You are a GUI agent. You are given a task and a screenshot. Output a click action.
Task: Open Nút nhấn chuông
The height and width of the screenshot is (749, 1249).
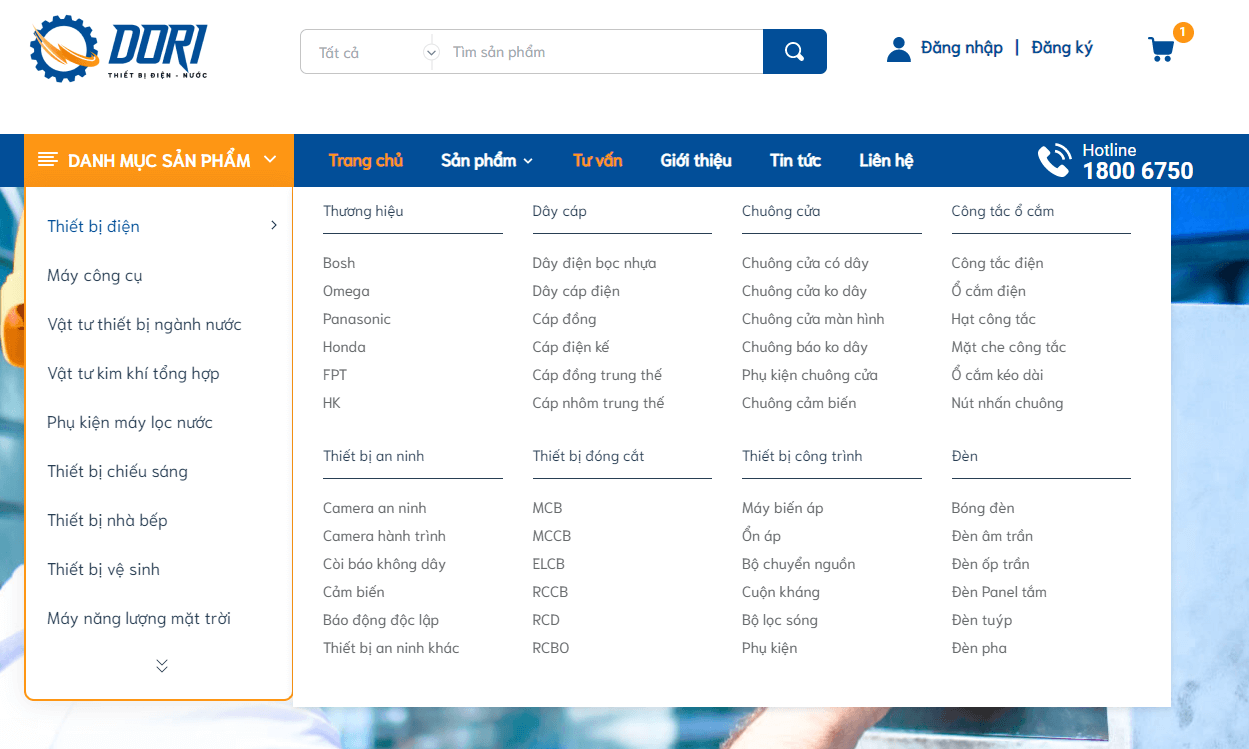coord(1007,403)
